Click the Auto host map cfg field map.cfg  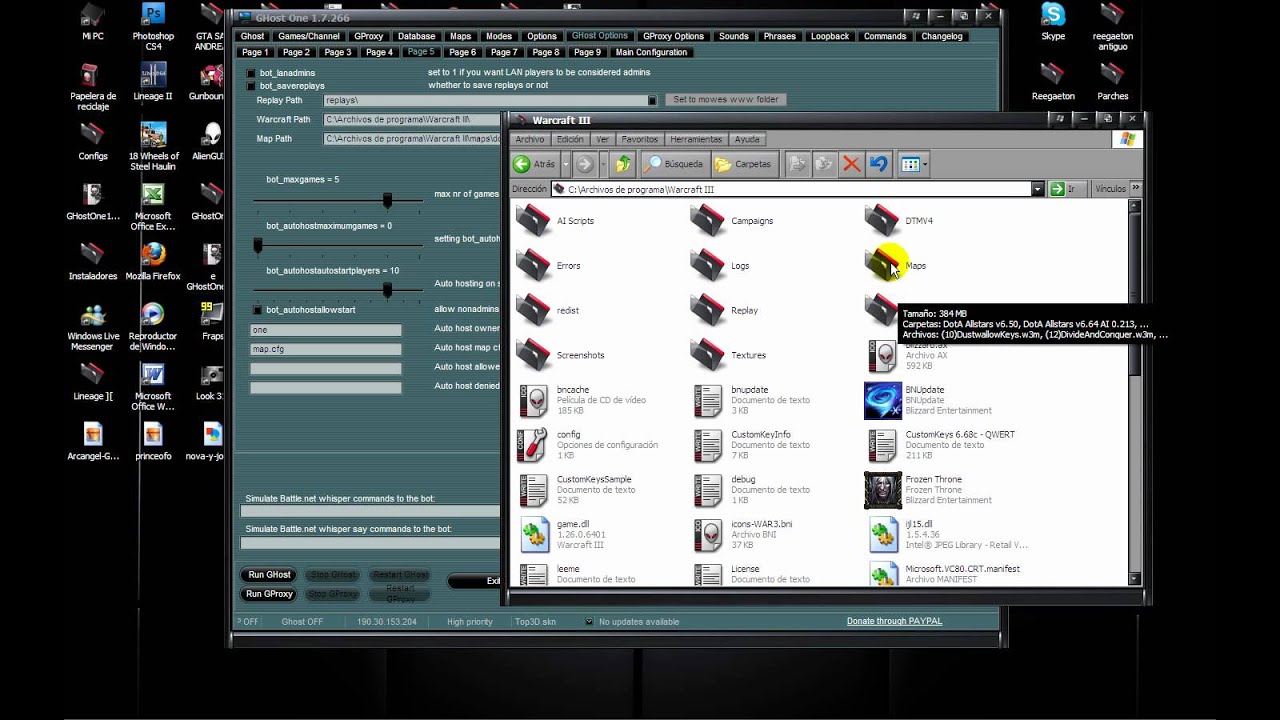click(325, 349)
